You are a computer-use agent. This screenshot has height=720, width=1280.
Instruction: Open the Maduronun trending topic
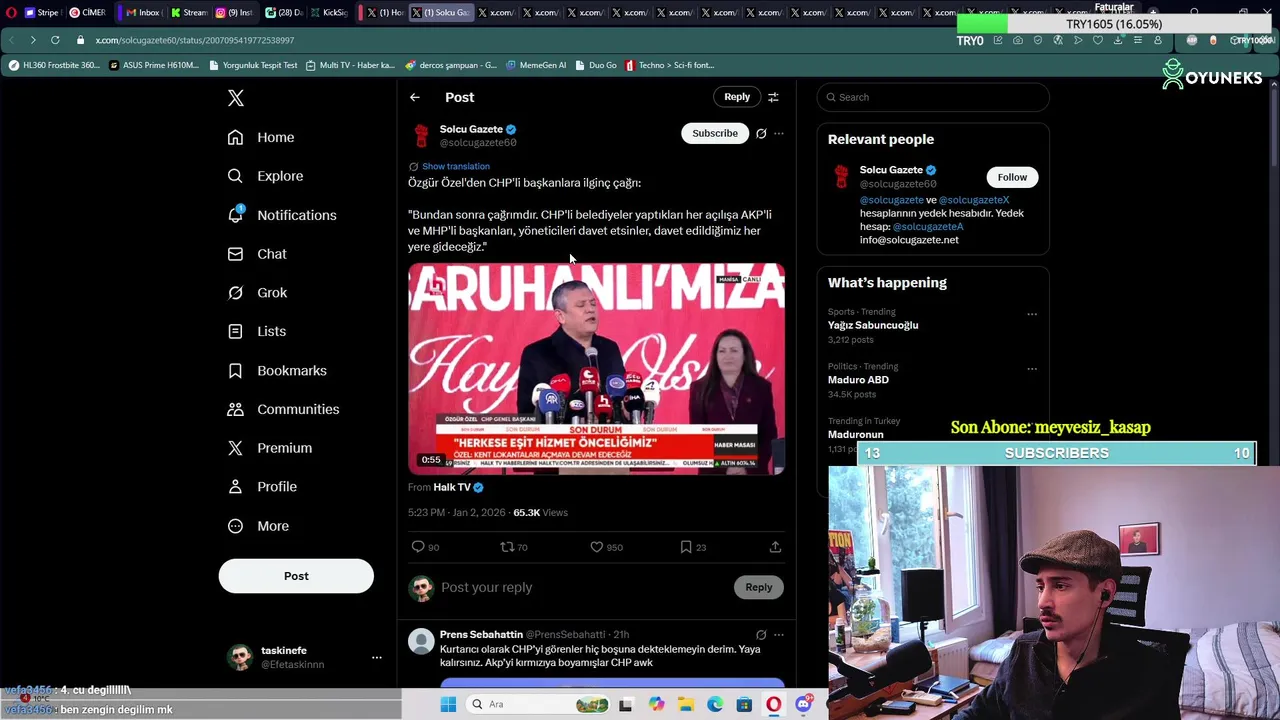pos(856,434)
